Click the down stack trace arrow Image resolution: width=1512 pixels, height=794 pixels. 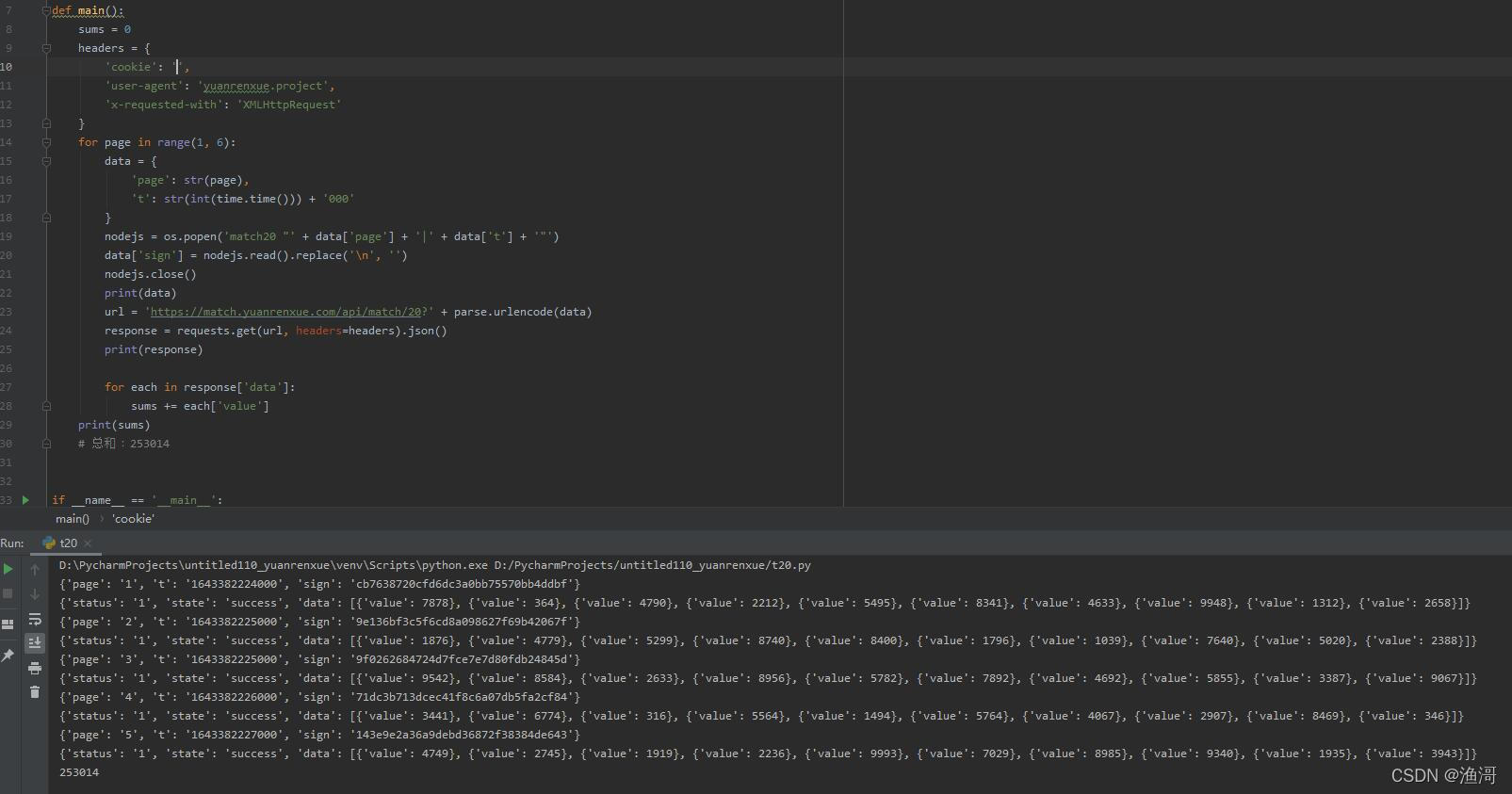click(x=35, y=593)
